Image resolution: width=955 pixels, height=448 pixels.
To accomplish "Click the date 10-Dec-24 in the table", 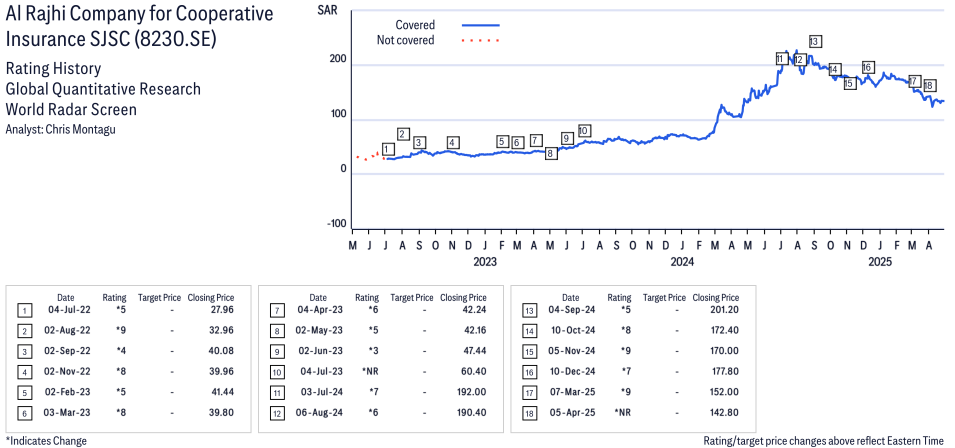I will click(x=571, y=371).
